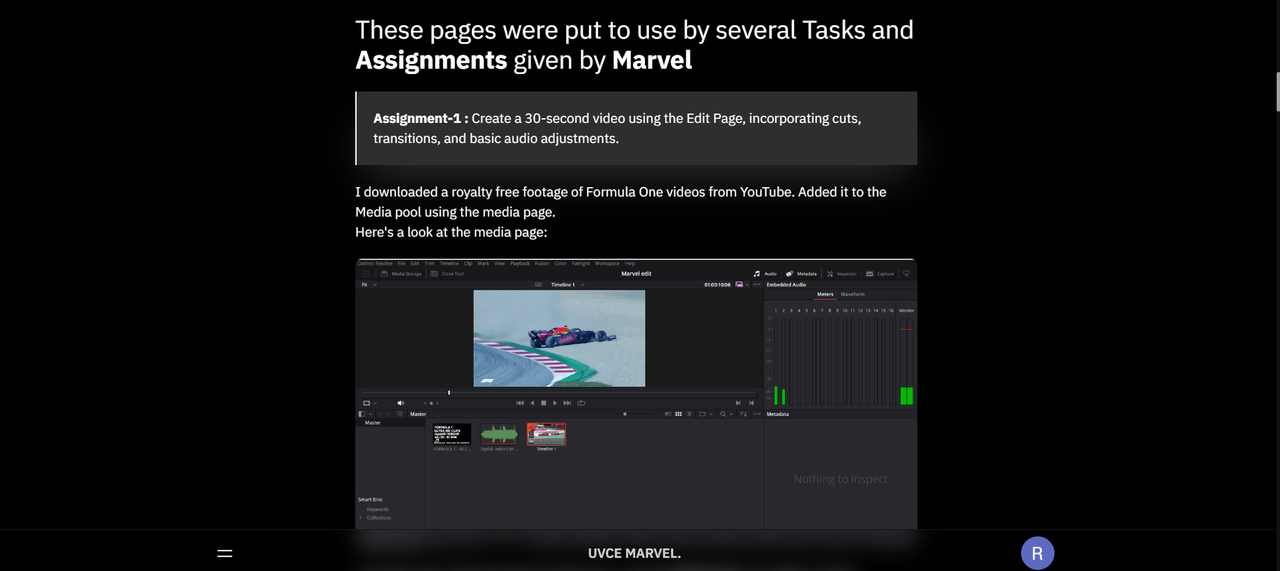1280x571 pixels.
Task: Open viewer options three-dot menu
Action: (x=757, y=284)
